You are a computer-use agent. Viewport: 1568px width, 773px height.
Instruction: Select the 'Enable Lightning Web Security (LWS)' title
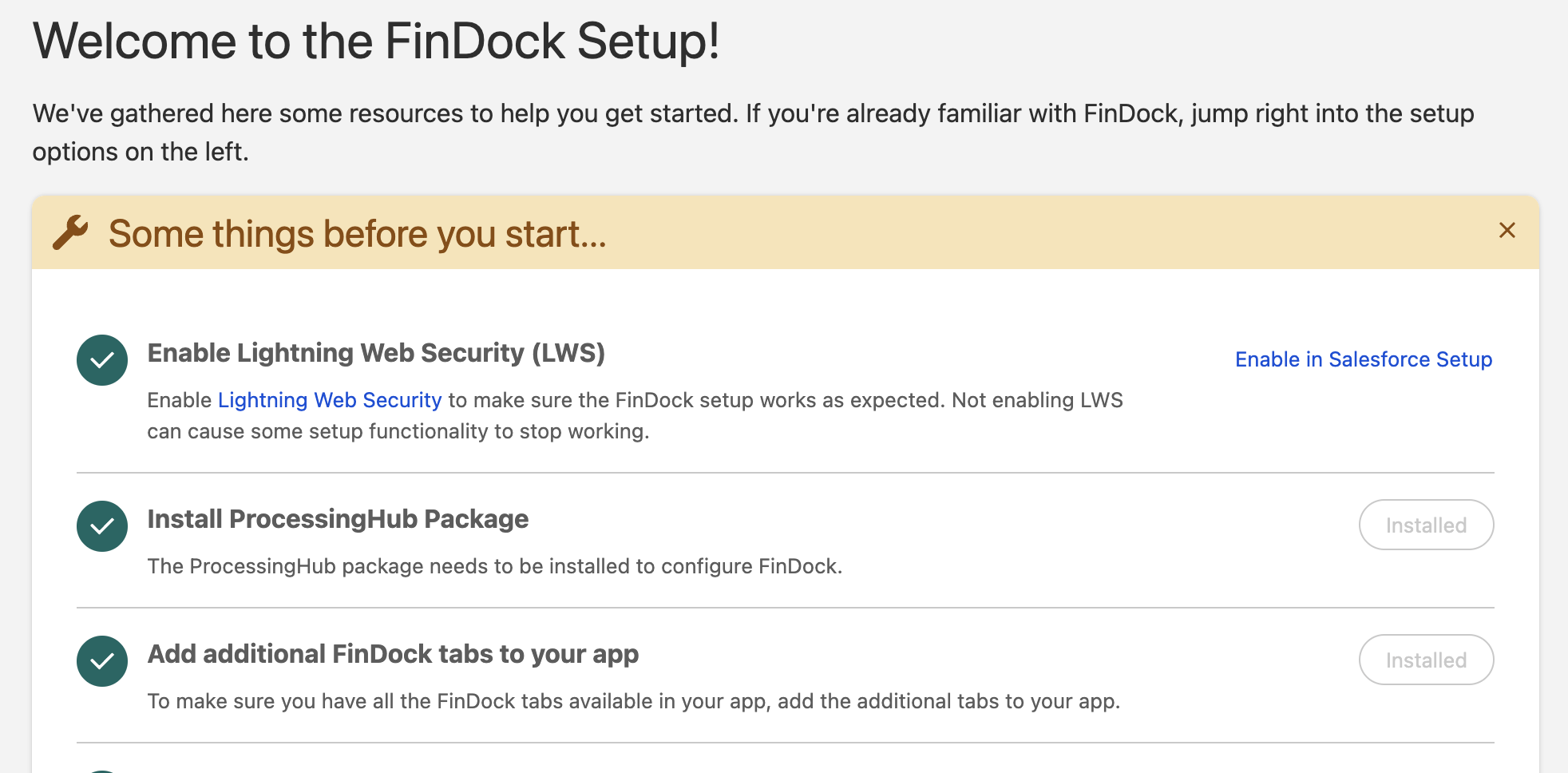(x=375, y=353)
